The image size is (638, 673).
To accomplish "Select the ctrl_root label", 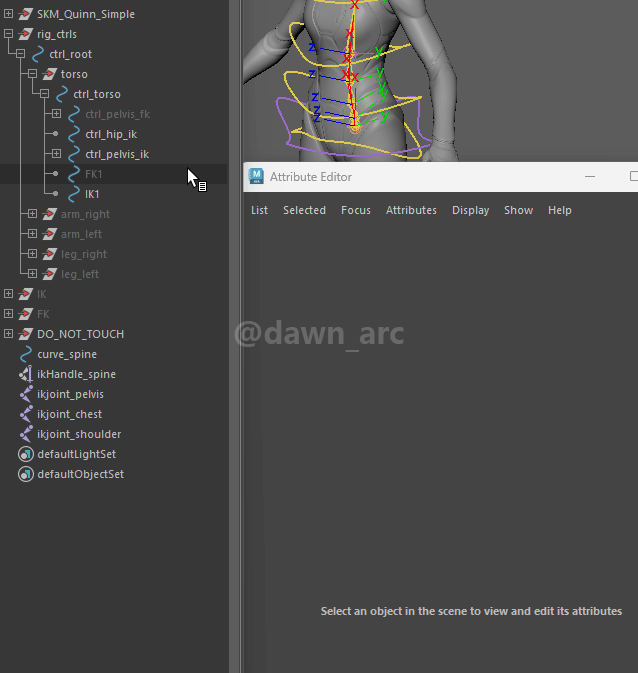I will coord(70,54).
